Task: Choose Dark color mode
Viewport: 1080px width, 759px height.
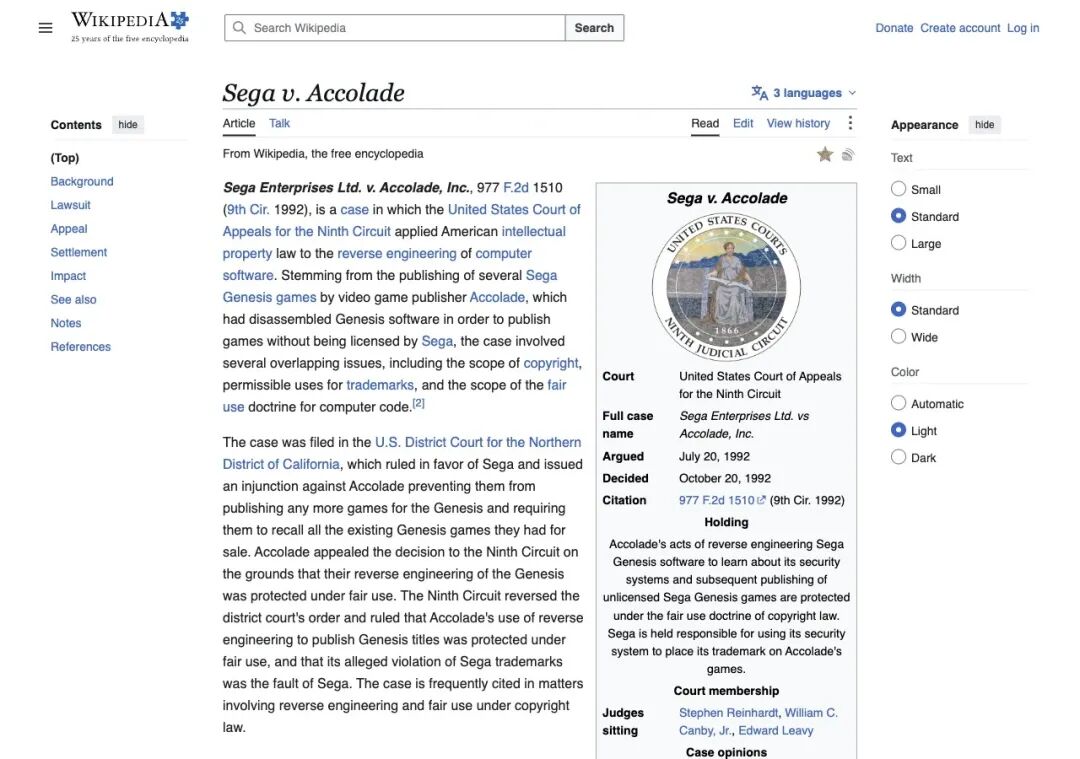Action: (x=898, y=457)
